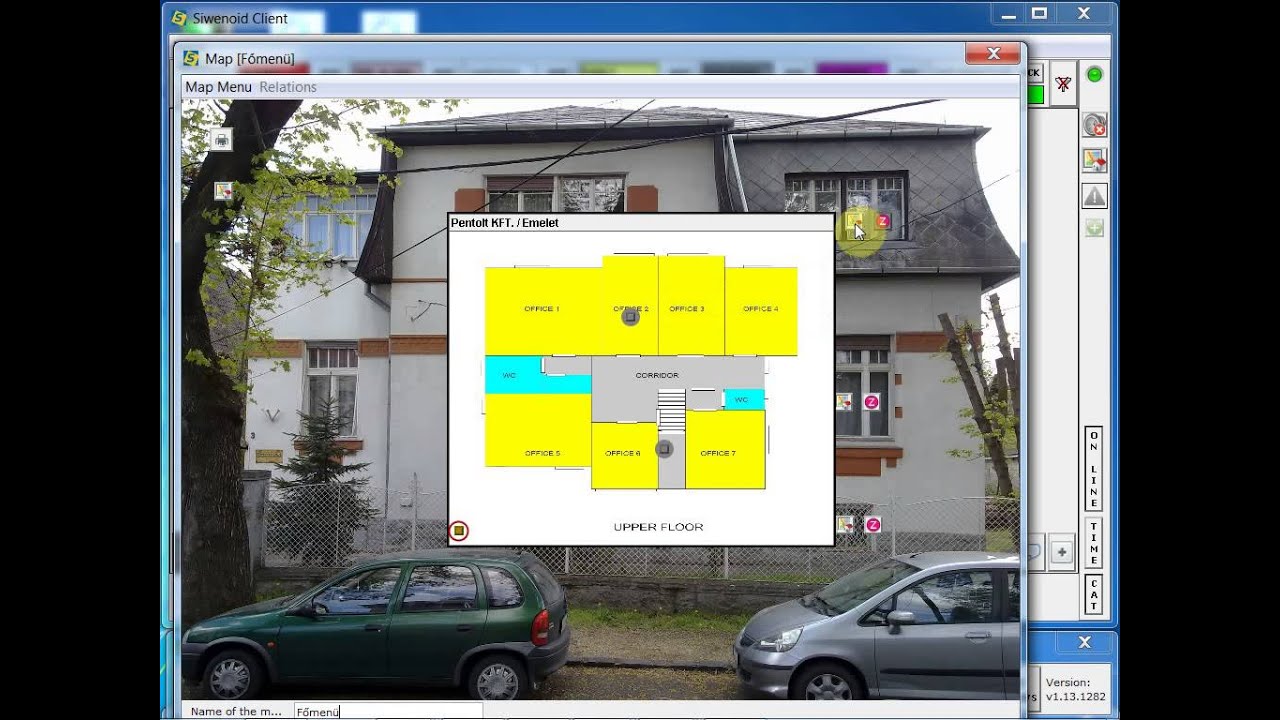This screenshot has height=720, width=1280.
Task: Click the middle-floor pink Z zone icon
Action: coord(871,402)
